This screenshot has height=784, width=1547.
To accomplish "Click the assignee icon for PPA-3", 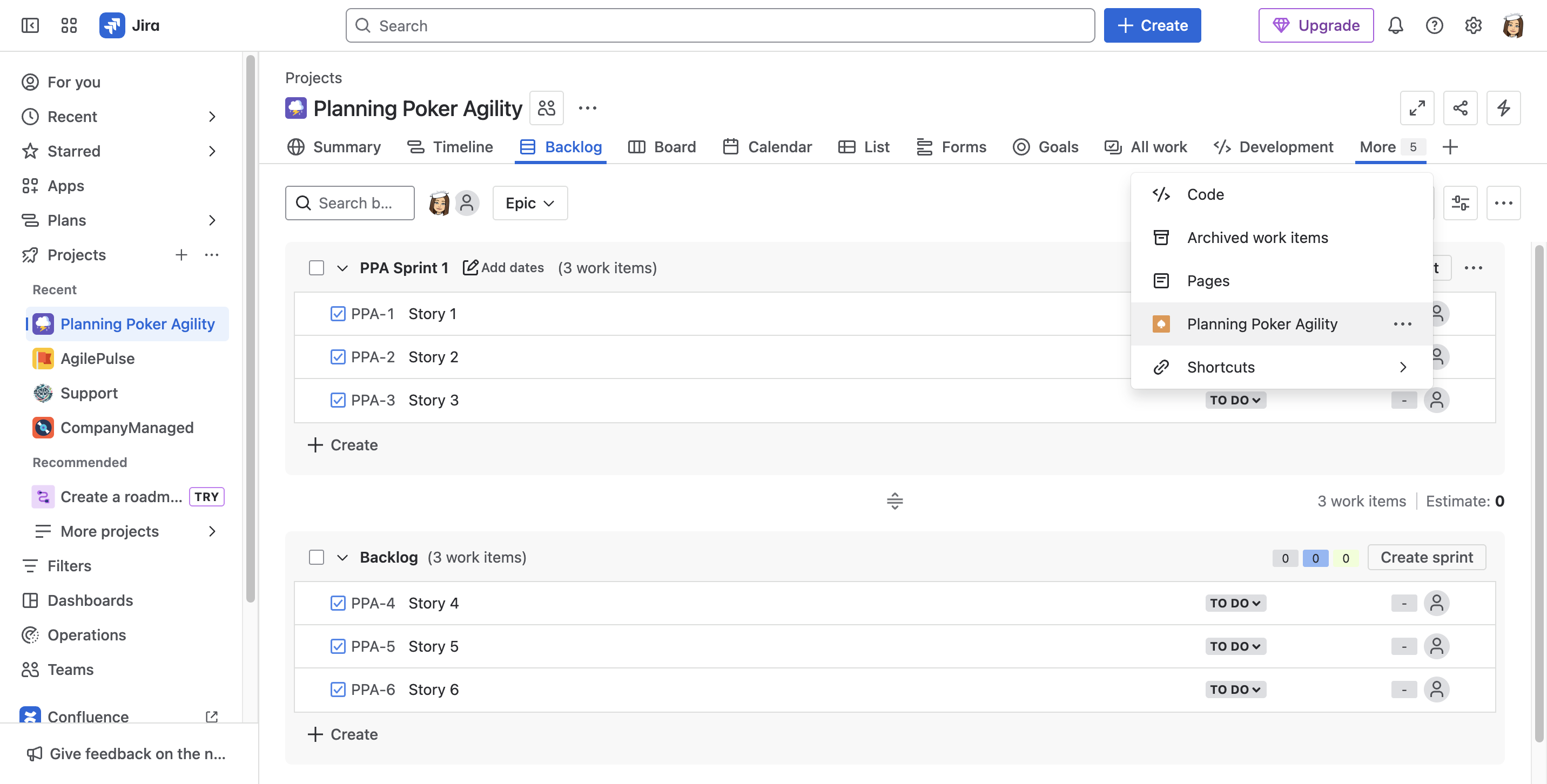I will (1436, 400).
